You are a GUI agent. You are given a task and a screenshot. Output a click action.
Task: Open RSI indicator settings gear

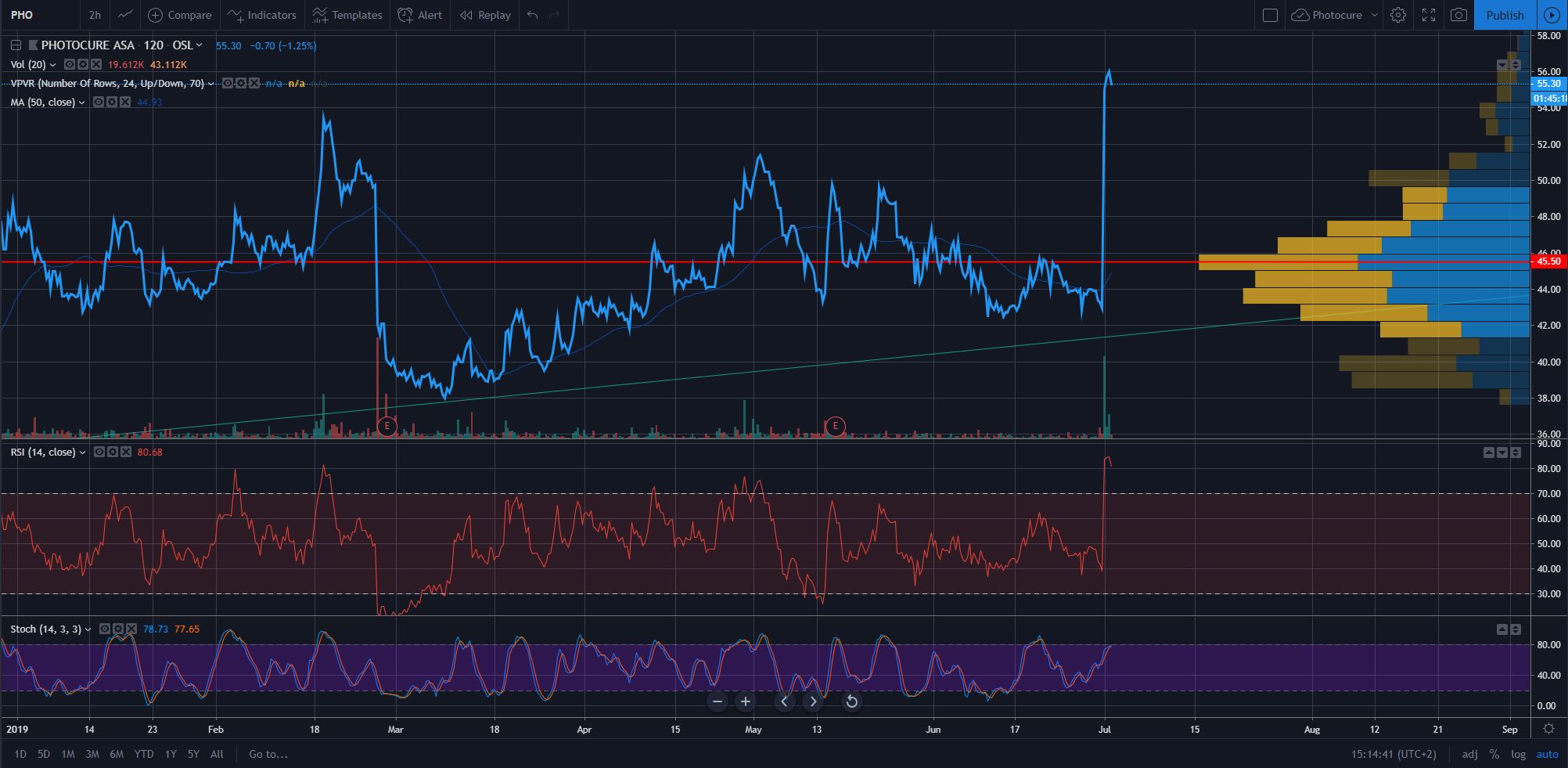click(x=113, y=453)
